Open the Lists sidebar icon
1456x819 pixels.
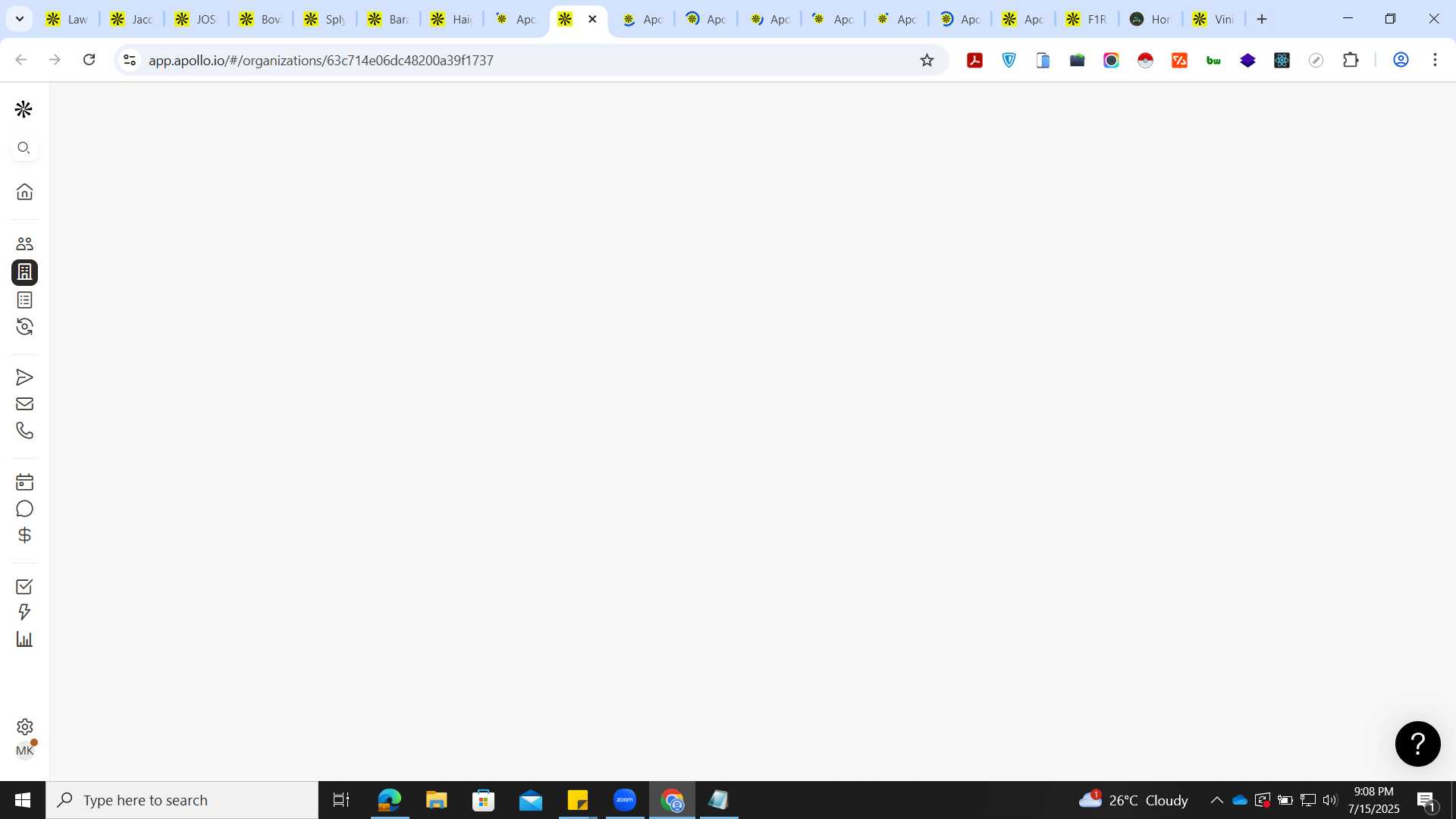24,300
